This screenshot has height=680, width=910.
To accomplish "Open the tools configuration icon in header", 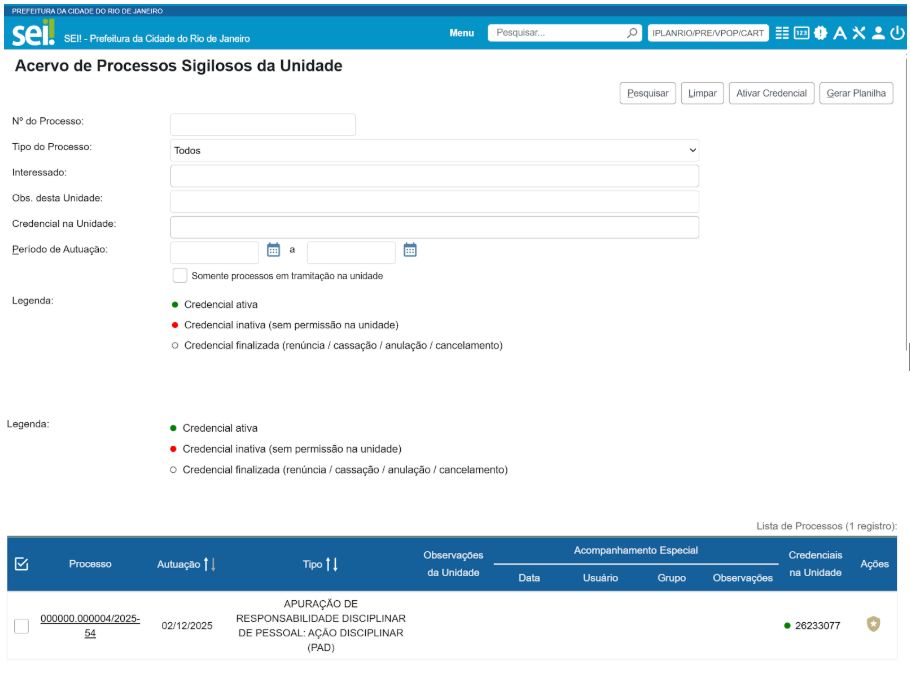I will pyautogui.click(x=858, y=33).
